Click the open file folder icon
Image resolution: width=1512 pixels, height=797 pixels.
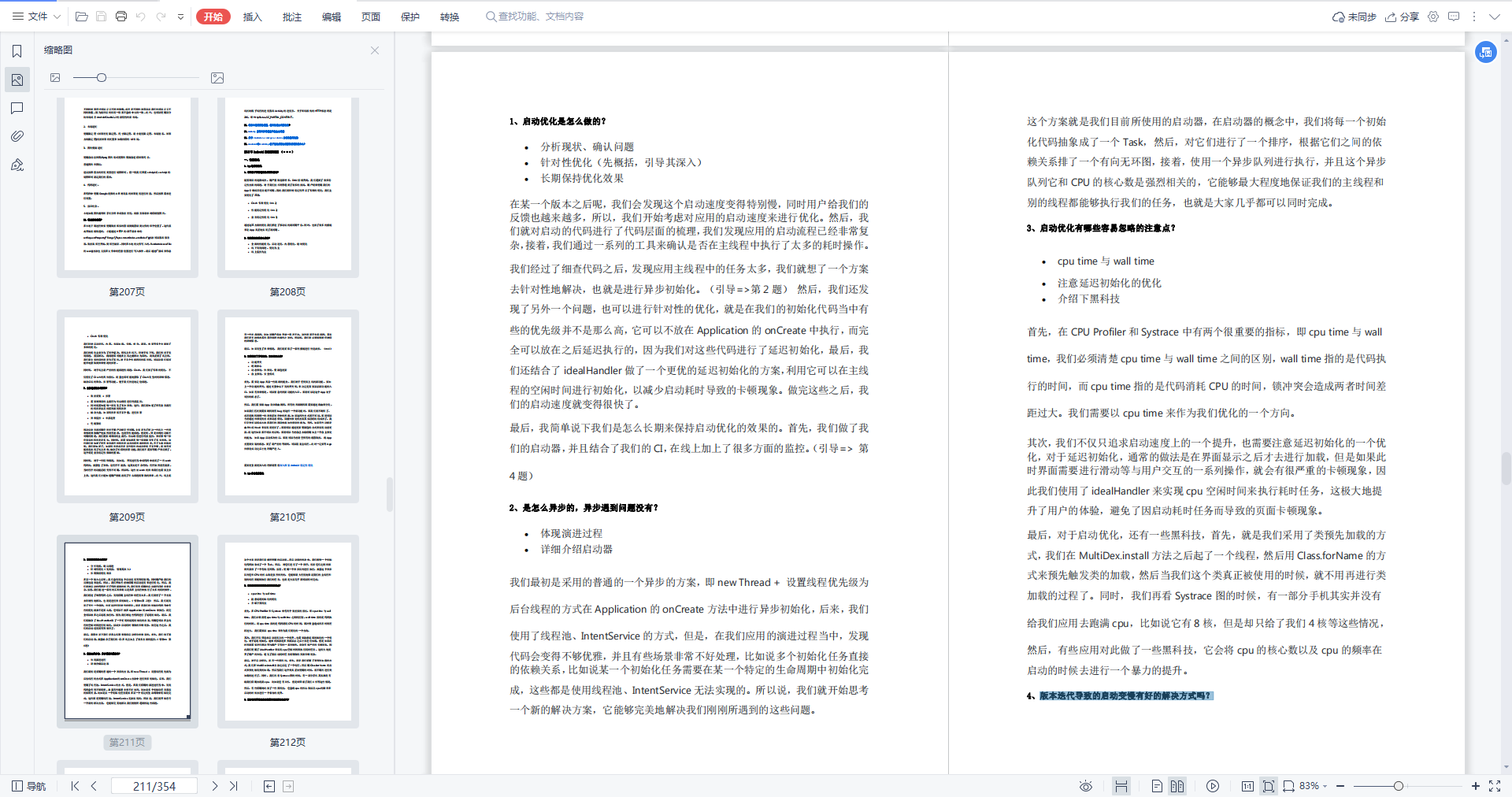(x=82, y=17)
